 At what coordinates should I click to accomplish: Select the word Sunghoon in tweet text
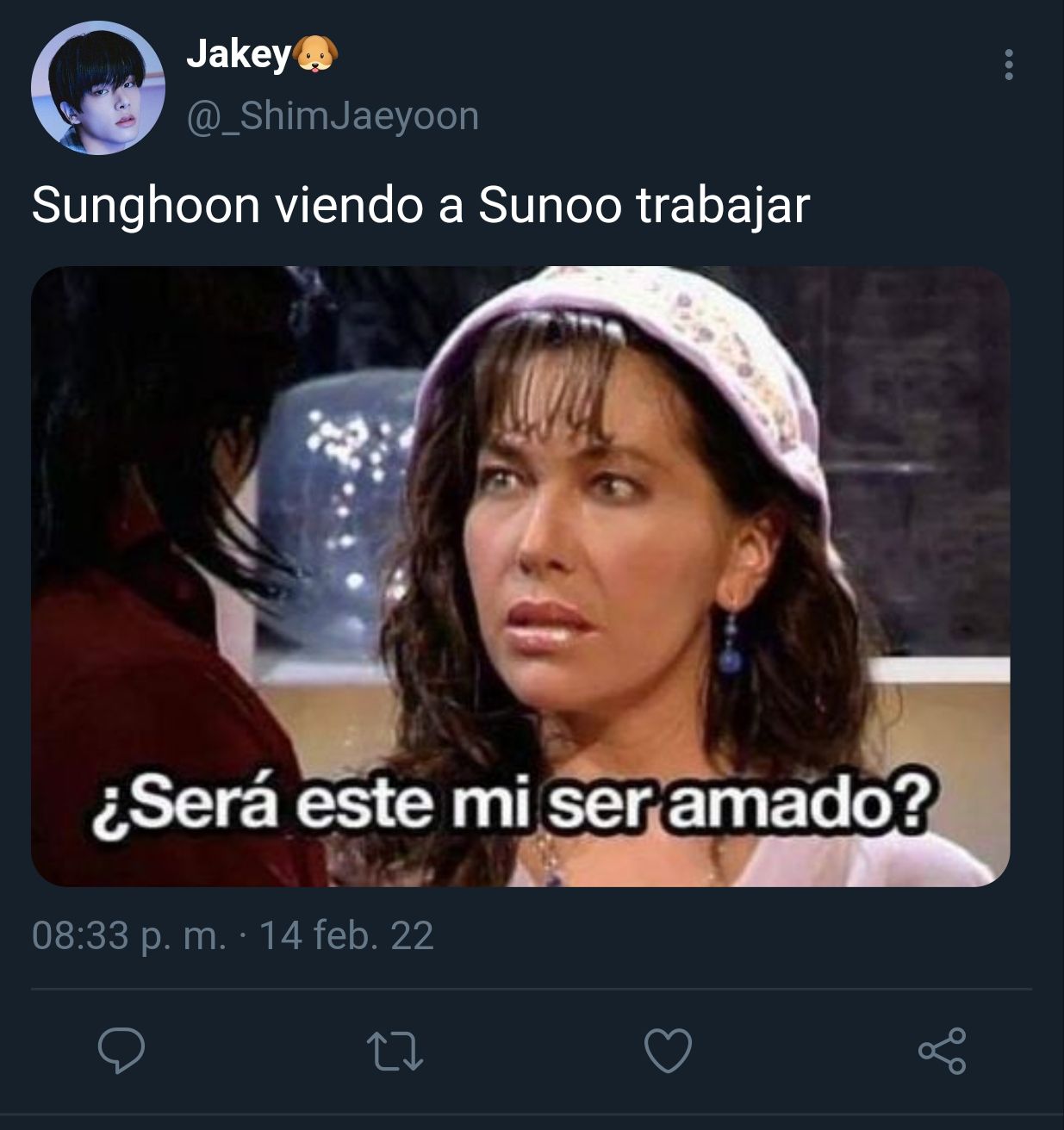click(146, 207)
